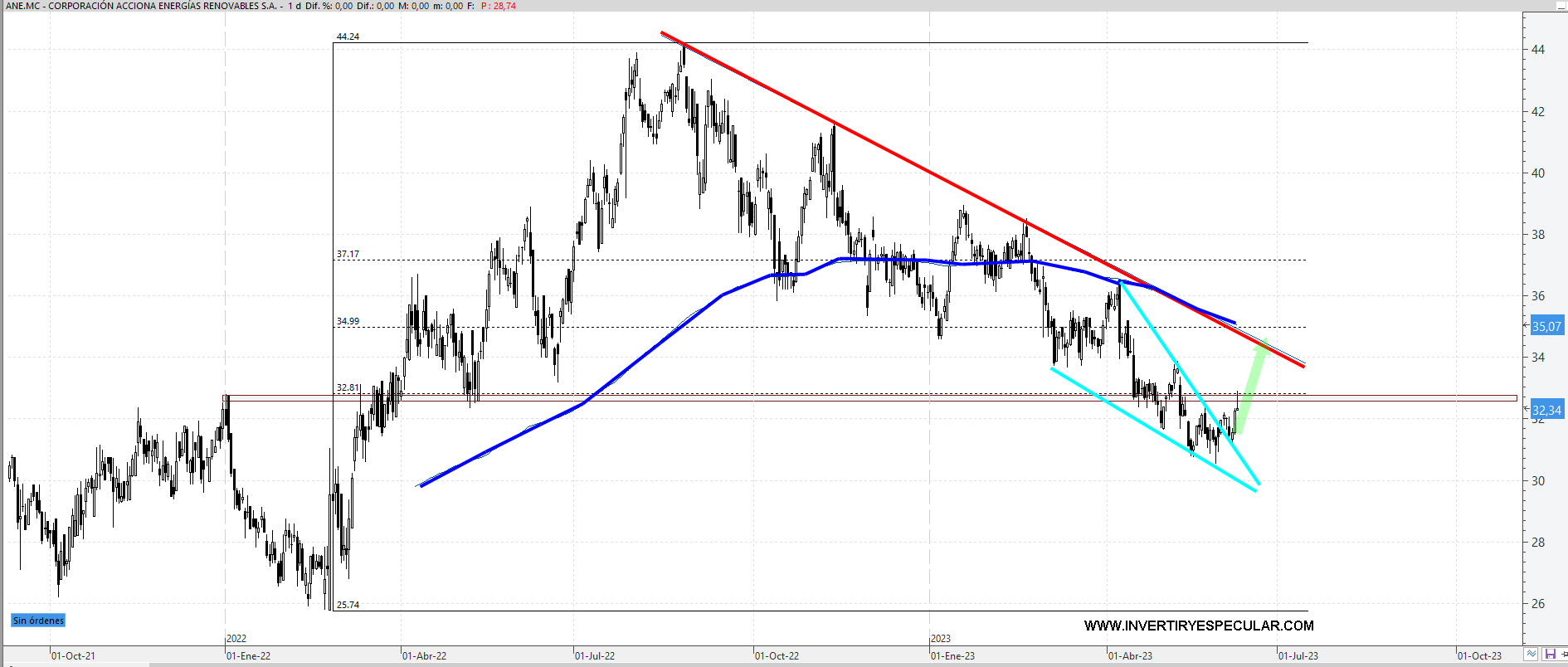Select the lower cyan wedge line
This screenshot has width=1568, height=667.
tap(1153, 430)
